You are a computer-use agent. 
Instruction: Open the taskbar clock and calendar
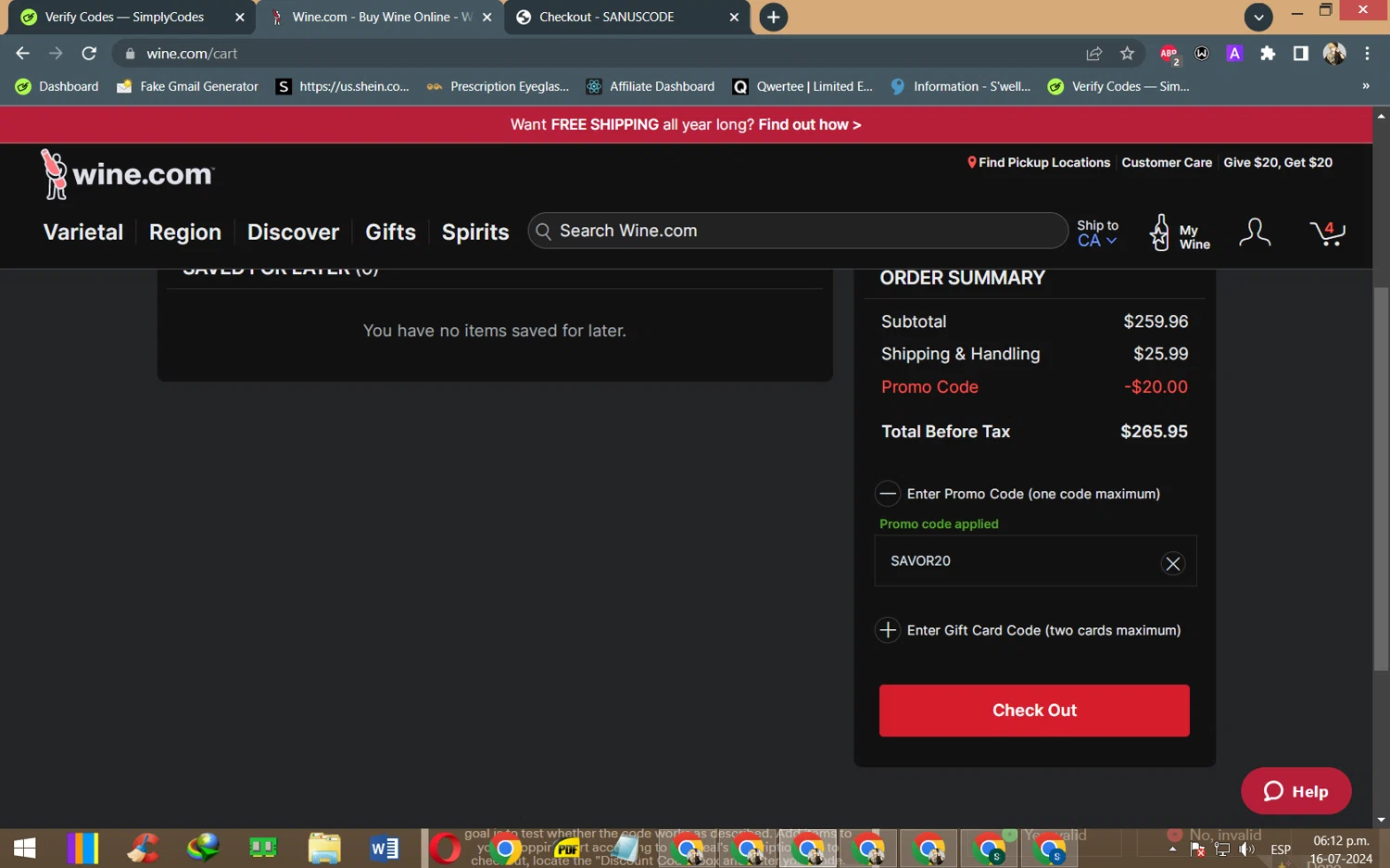click(1341, 849)
